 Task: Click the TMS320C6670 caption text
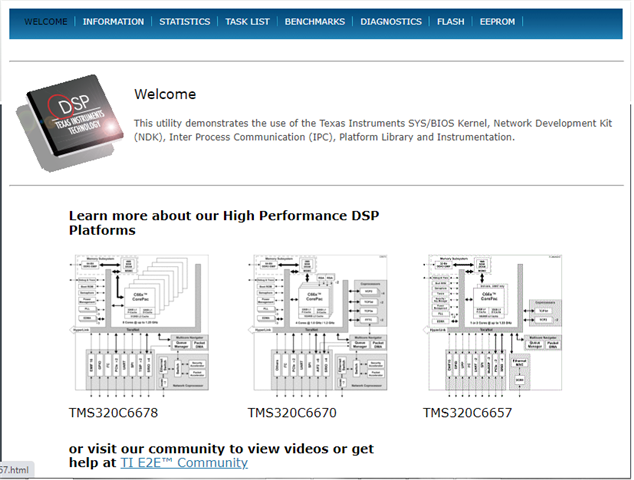pos(292,413)
